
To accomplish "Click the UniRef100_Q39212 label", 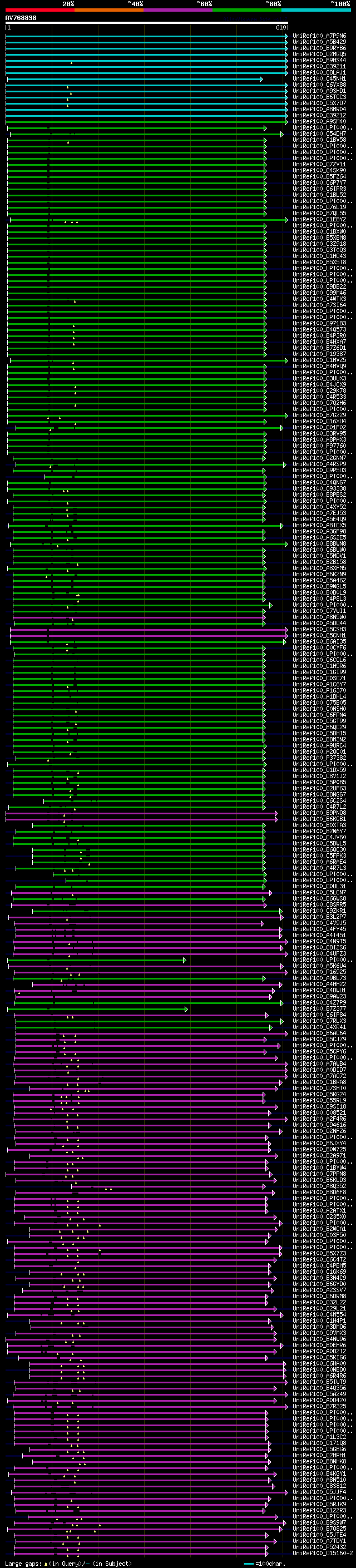I will (319, 115).
